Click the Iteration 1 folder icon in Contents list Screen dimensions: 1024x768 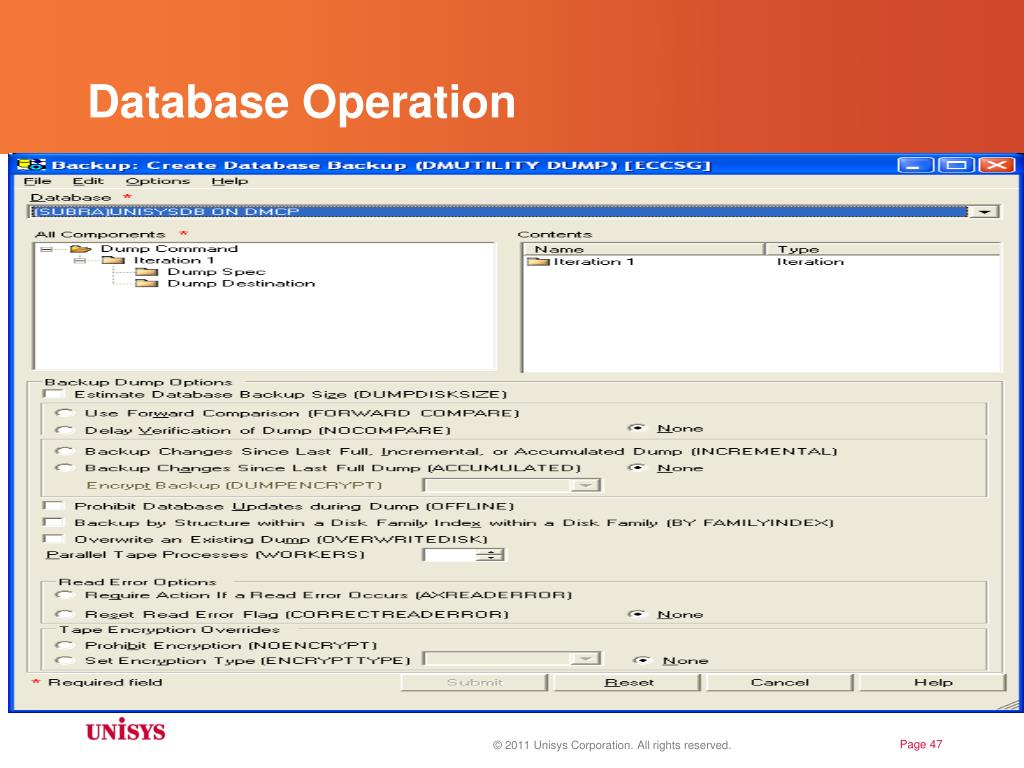[539, 262]
